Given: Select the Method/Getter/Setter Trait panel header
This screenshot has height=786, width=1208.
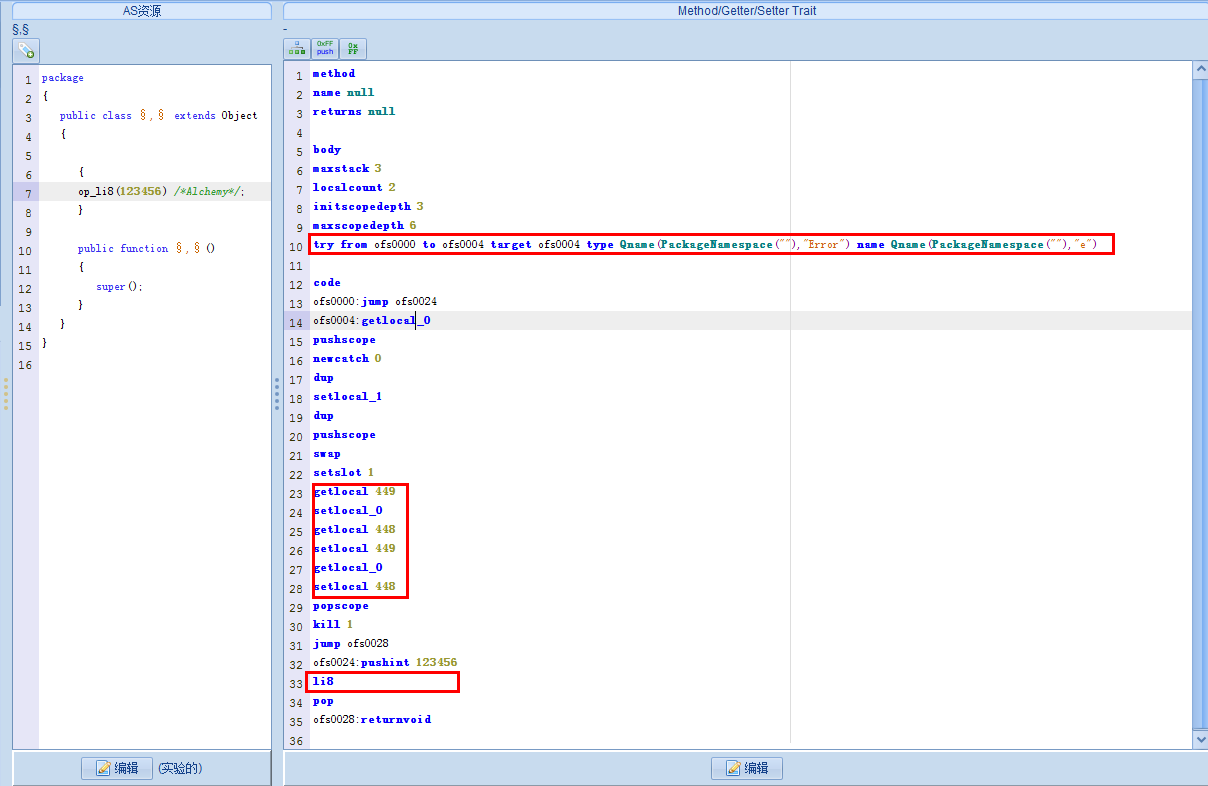Looking at the screenshot, I should [x=744, y=11].
